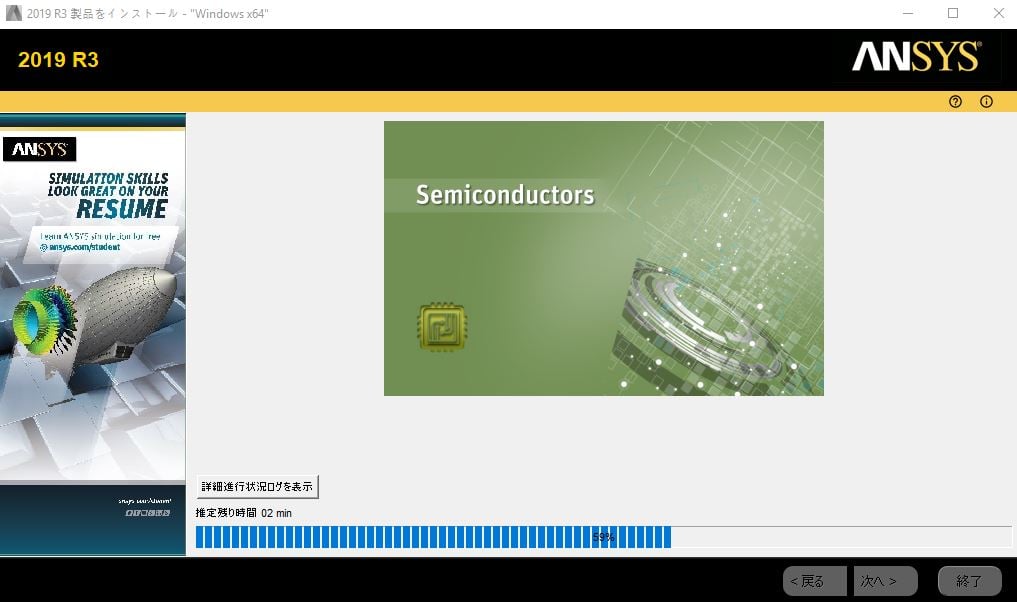Click the estimated time remaining text
Image resolution: width=1017 pixels, height=602 pixels.
pyautogui.click(x=243, y=512)
